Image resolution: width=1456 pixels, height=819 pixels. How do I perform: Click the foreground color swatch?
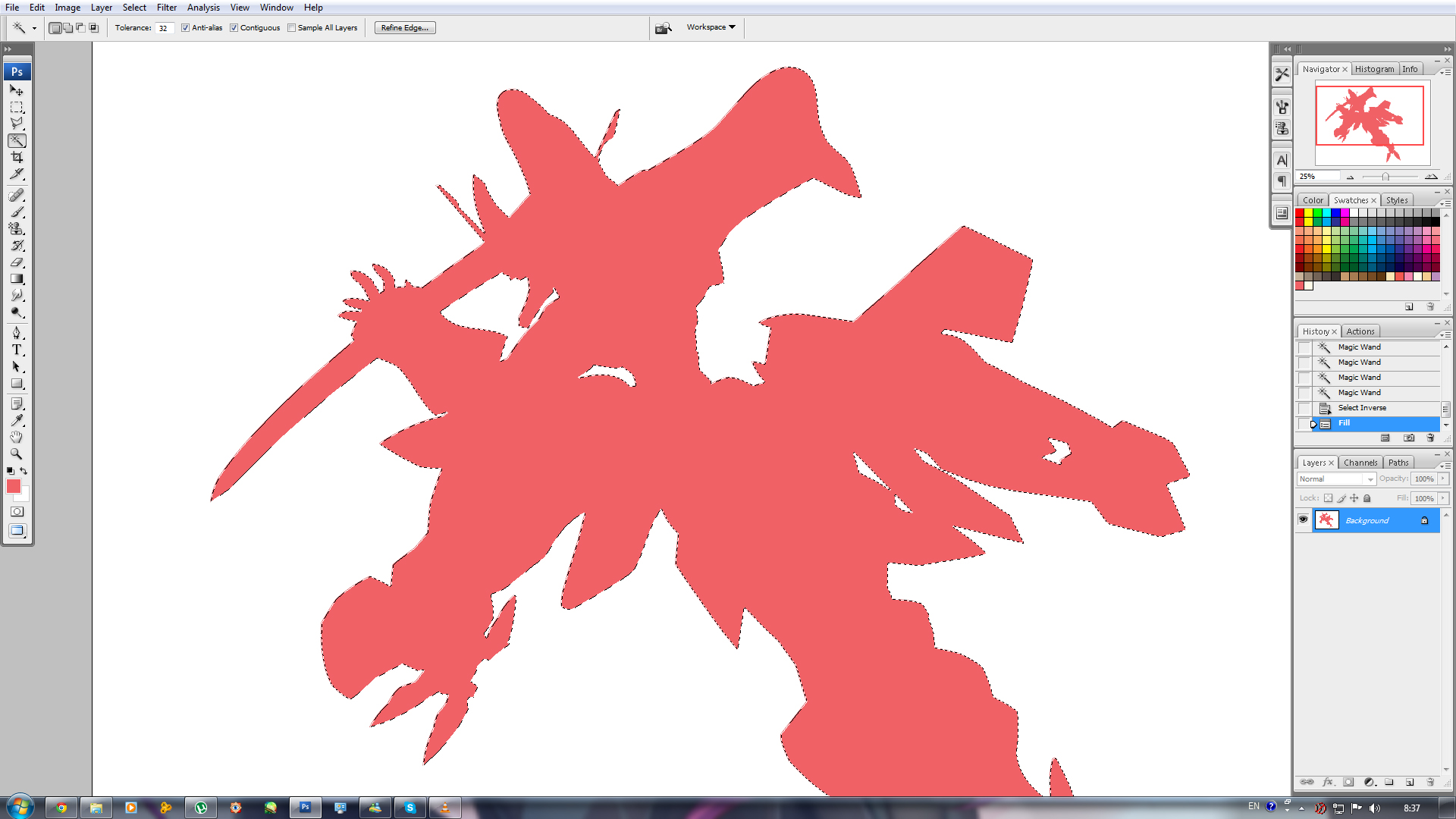(14, 487)
